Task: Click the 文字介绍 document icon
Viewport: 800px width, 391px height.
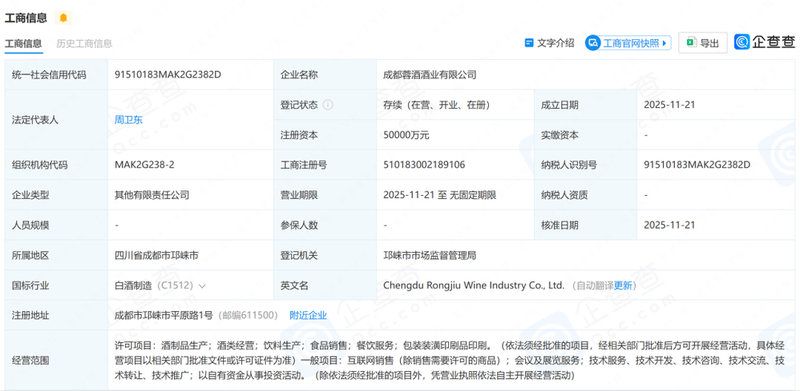Action: point(529,43)
